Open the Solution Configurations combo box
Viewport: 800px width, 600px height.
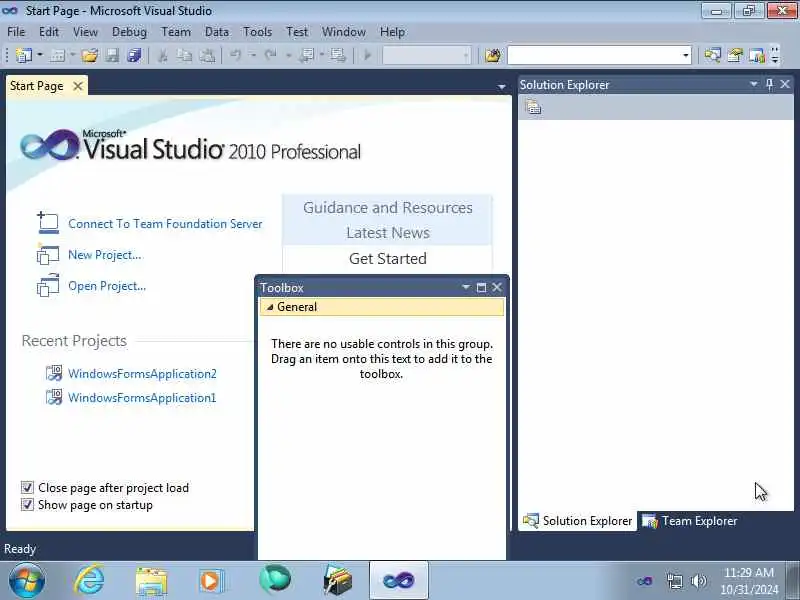[x=427, y=55]
